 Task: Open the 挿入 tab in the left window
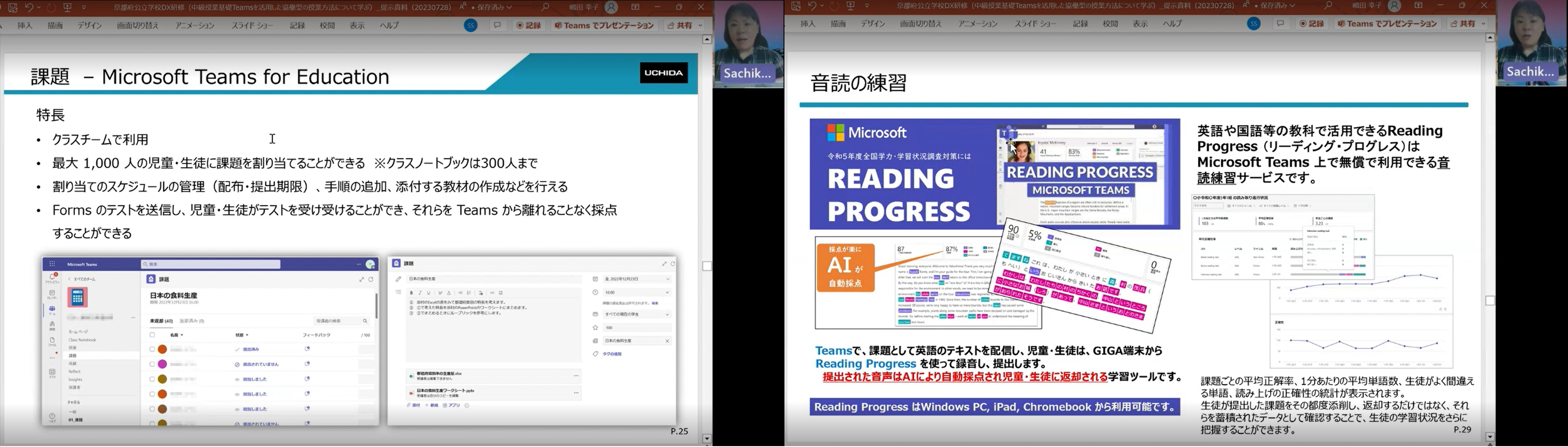[x=25, y=25]
